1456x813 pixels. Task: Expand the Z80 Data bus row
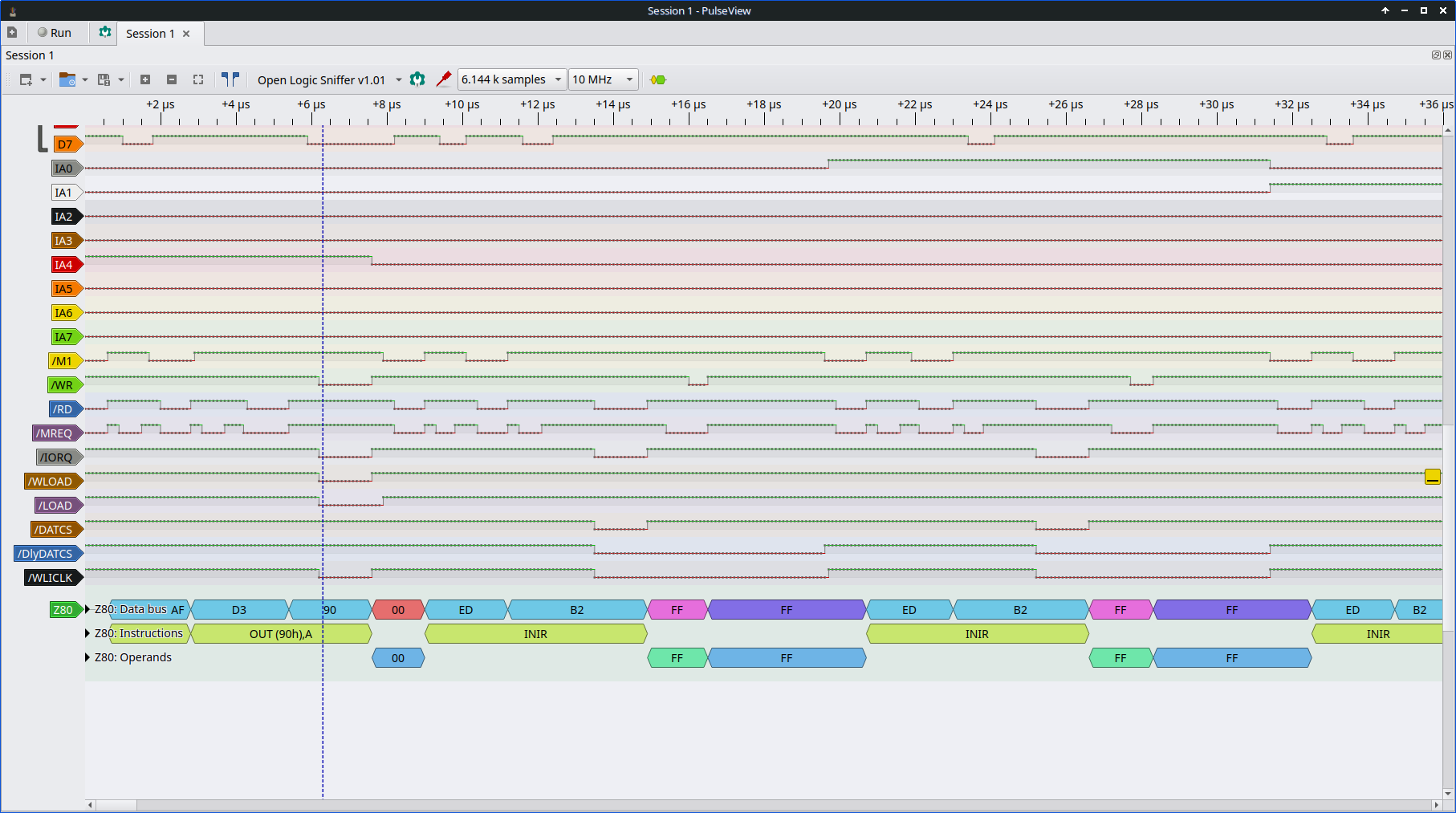pos(87,609)
